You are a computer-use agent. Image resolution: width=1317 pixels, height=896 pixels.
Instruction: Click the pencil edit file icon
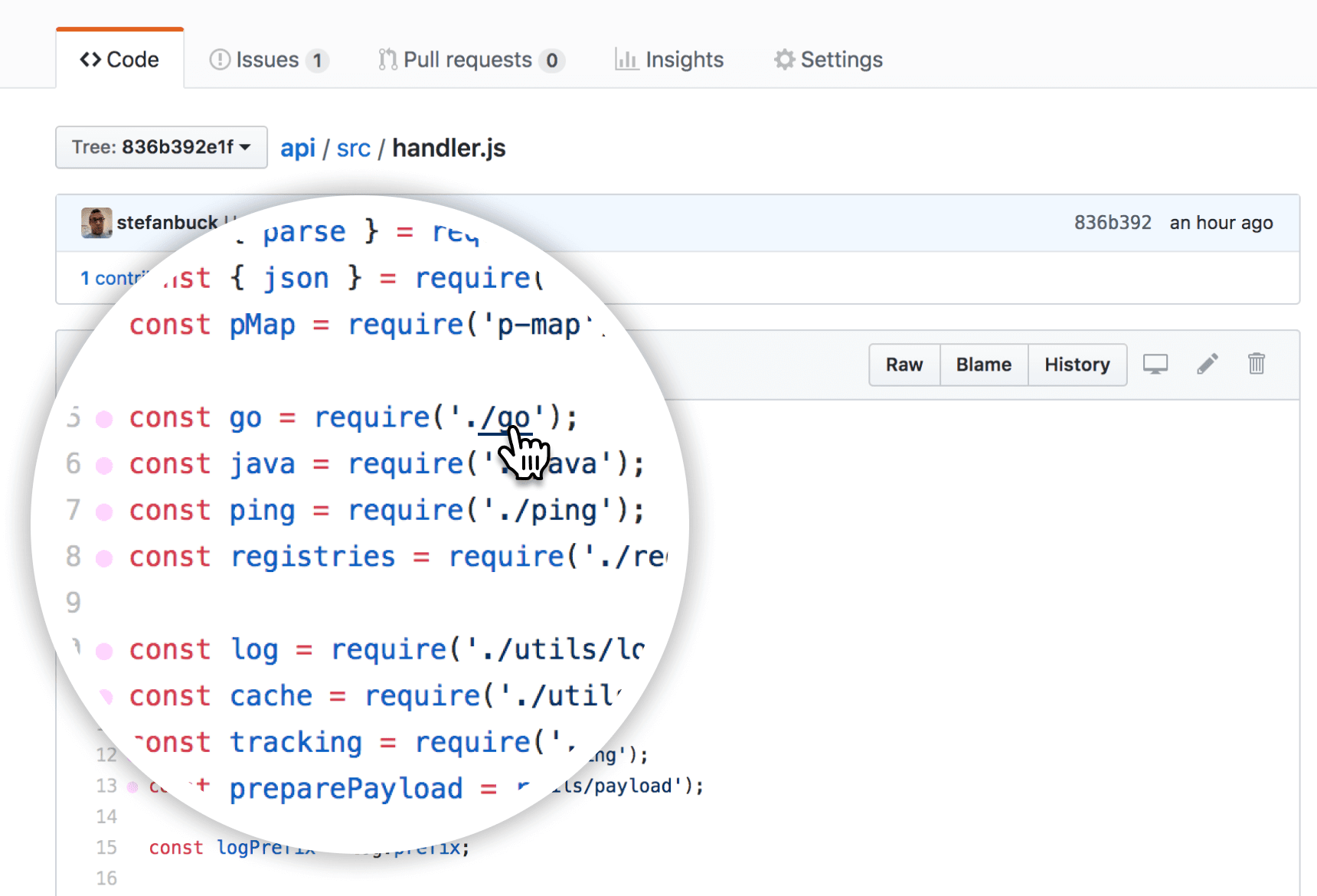click(x=1208, y=365)
